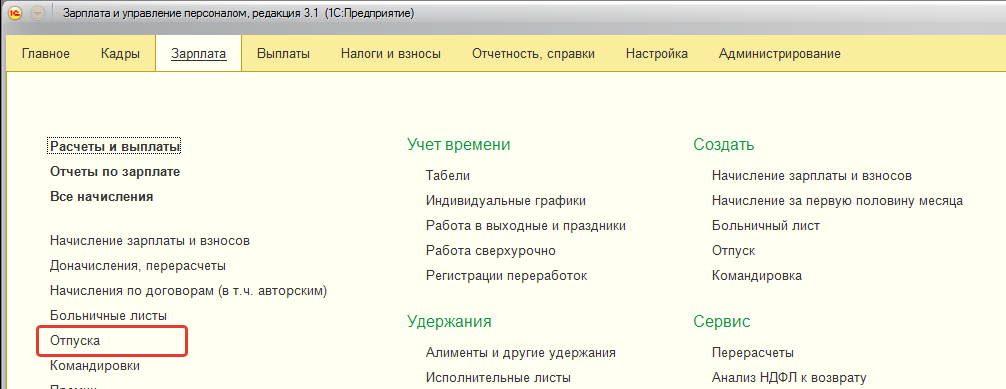Open Перерасчеты under Сервис
Viewport: 1006px width, 389px height.
point(753,352)
